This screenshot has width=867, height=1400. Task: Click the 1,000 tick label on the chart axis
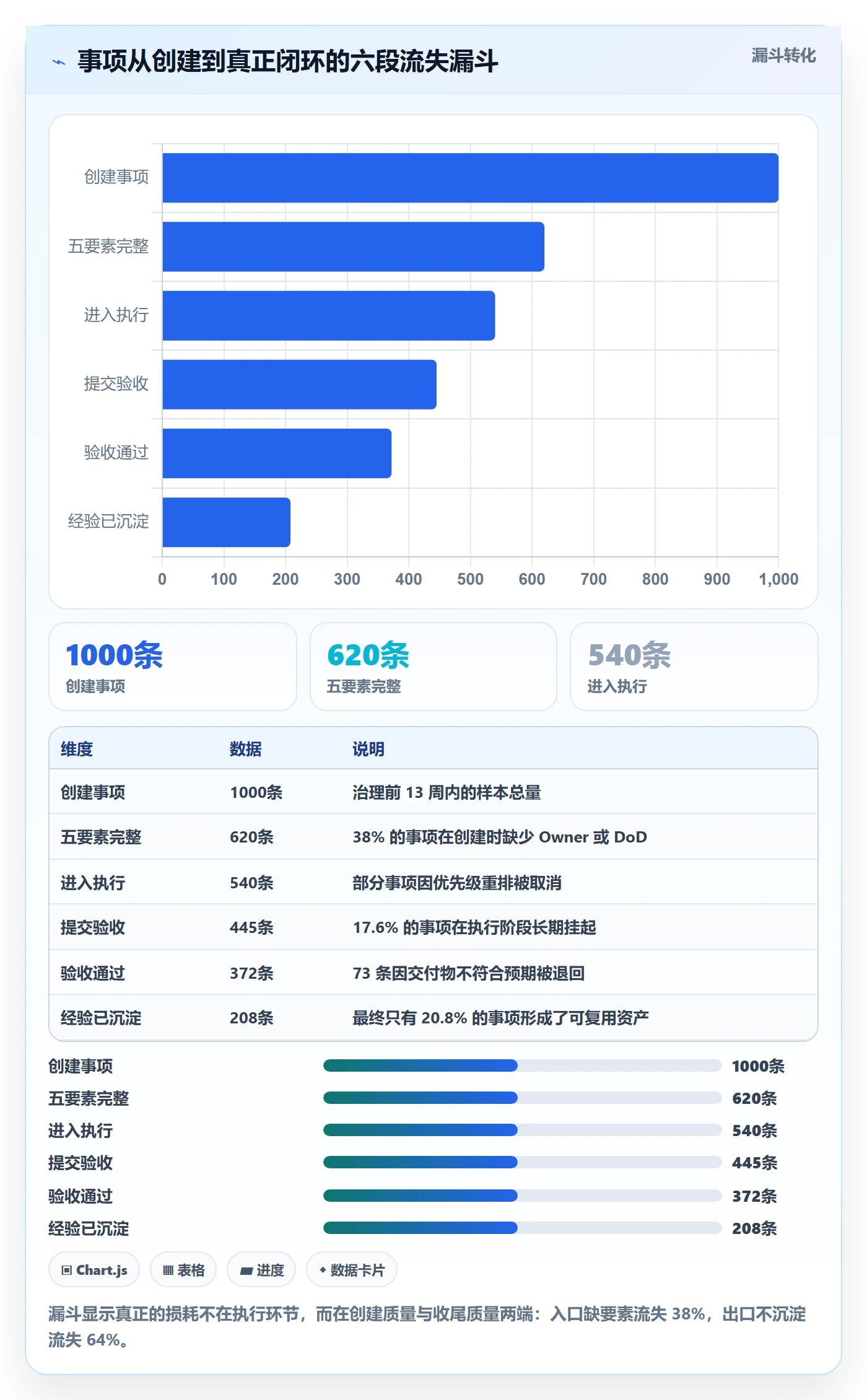pyautogui.click(x=778, y=579)
